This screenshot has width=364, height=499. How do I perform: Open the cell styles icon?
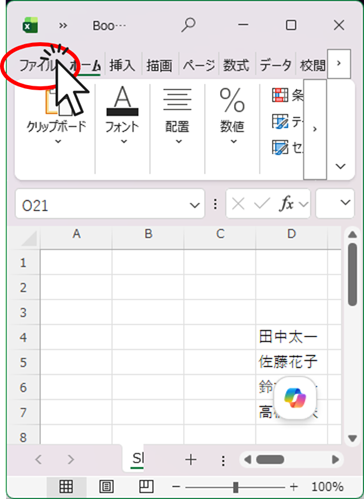[x=280, y=147]
